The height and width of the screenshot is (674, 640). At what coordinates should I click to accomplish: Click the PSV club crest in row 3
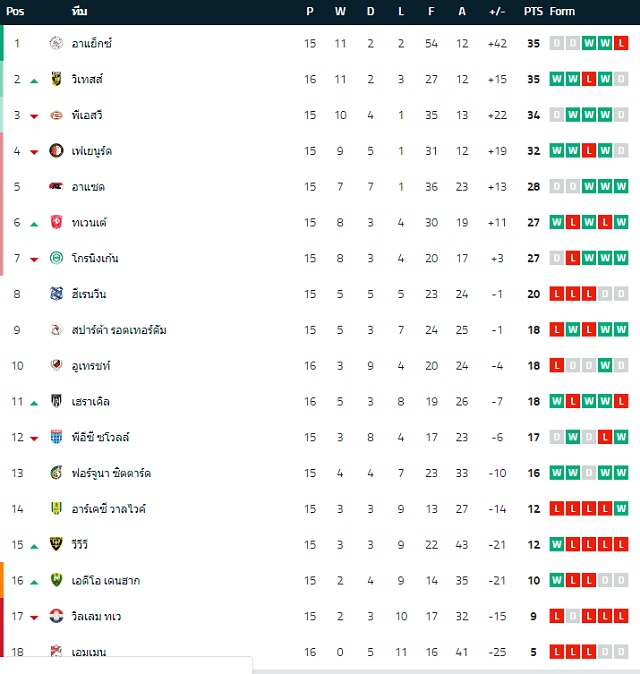tap(56, 115)
